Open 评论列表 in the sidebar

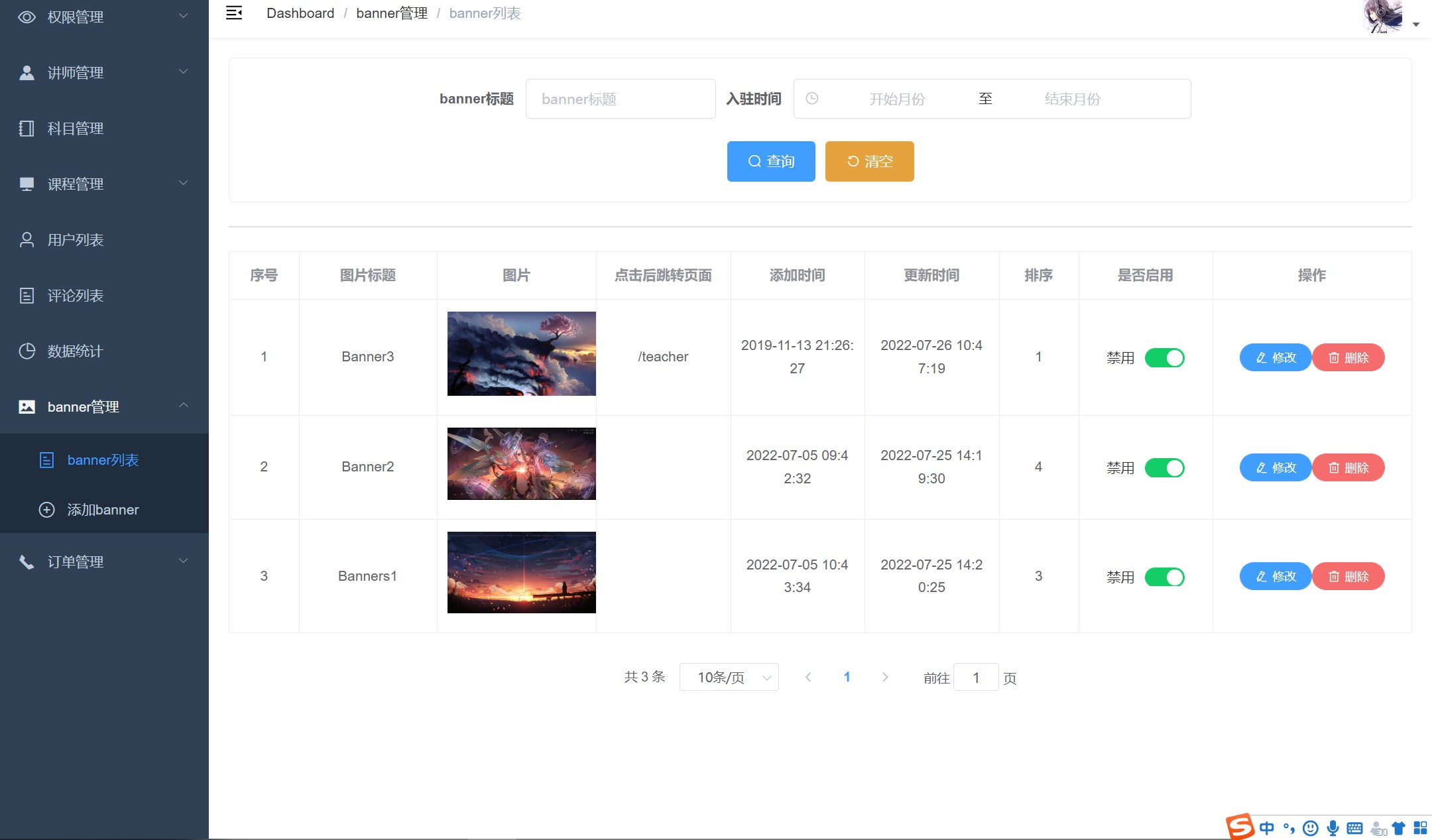point(75,296)
